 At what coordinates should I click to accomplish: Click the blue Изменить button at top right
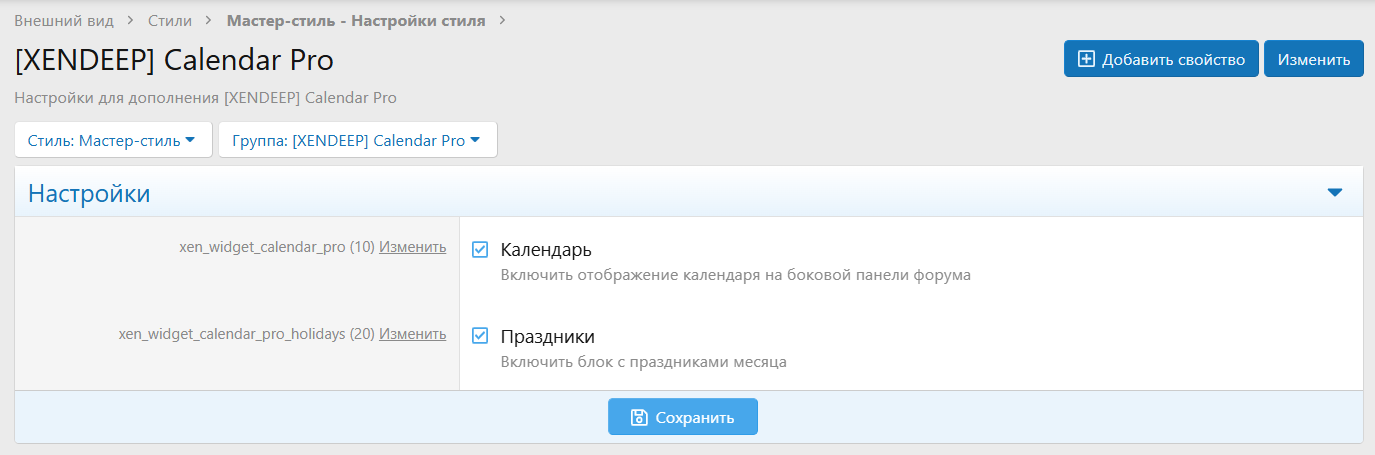pos(1313,59)
